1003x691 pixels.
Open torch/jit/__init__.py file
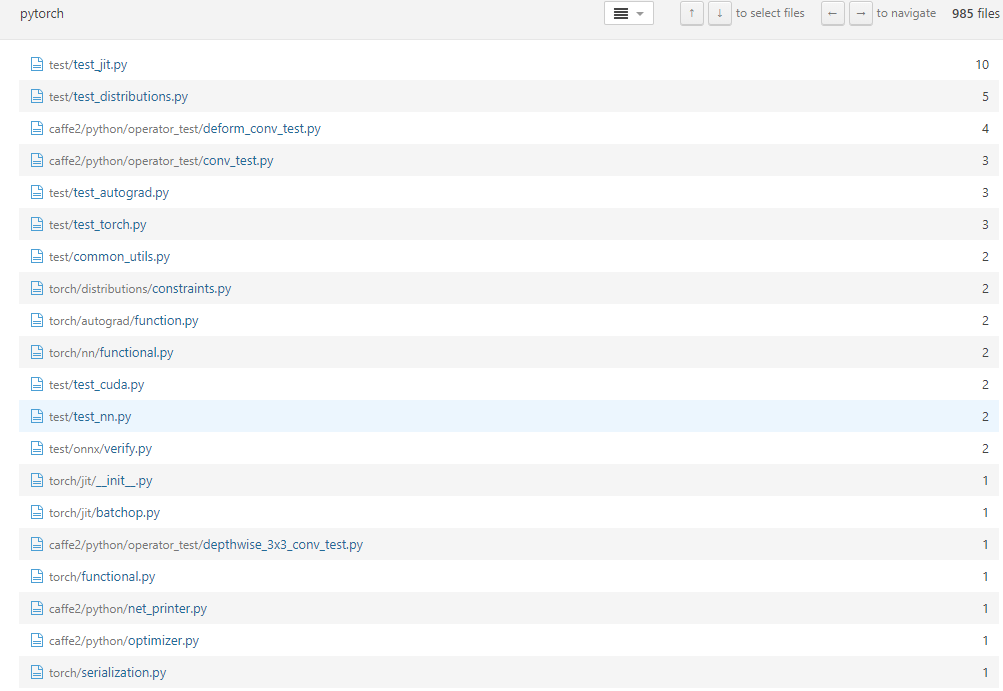pyautogui.click(x=101, y=481)
